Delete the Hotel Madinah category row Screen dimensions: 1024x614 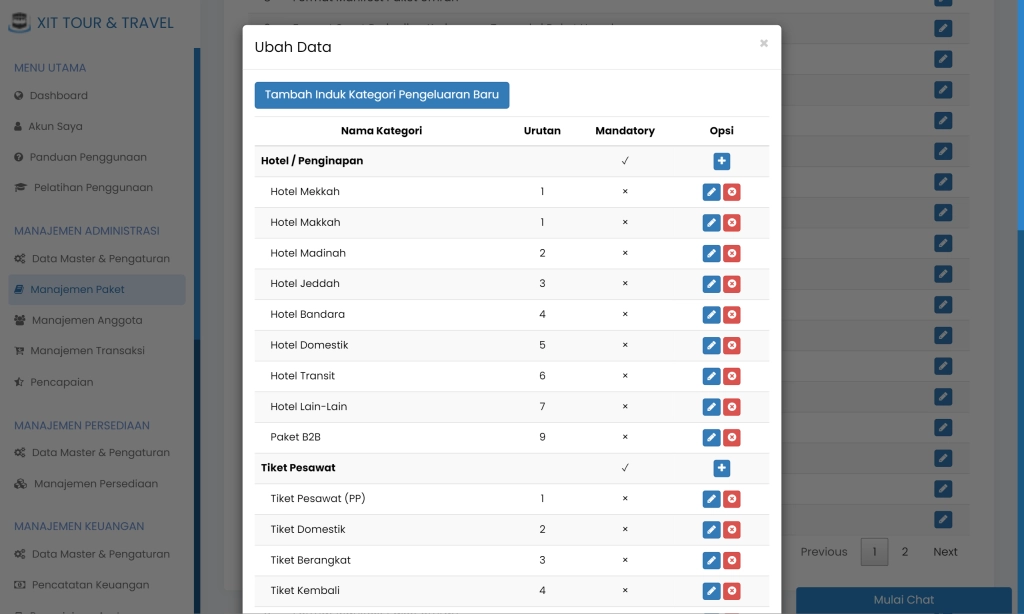pos(732,254)
